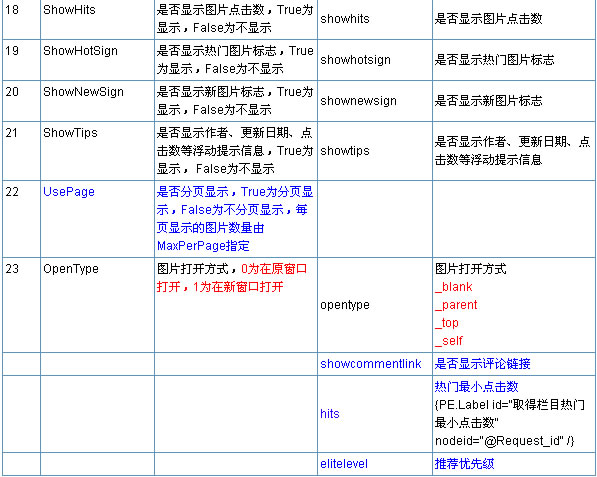Viewport: 597px width, 477px height.
Task: Click the blue elitelevel attribute
Action: (344, 464)
